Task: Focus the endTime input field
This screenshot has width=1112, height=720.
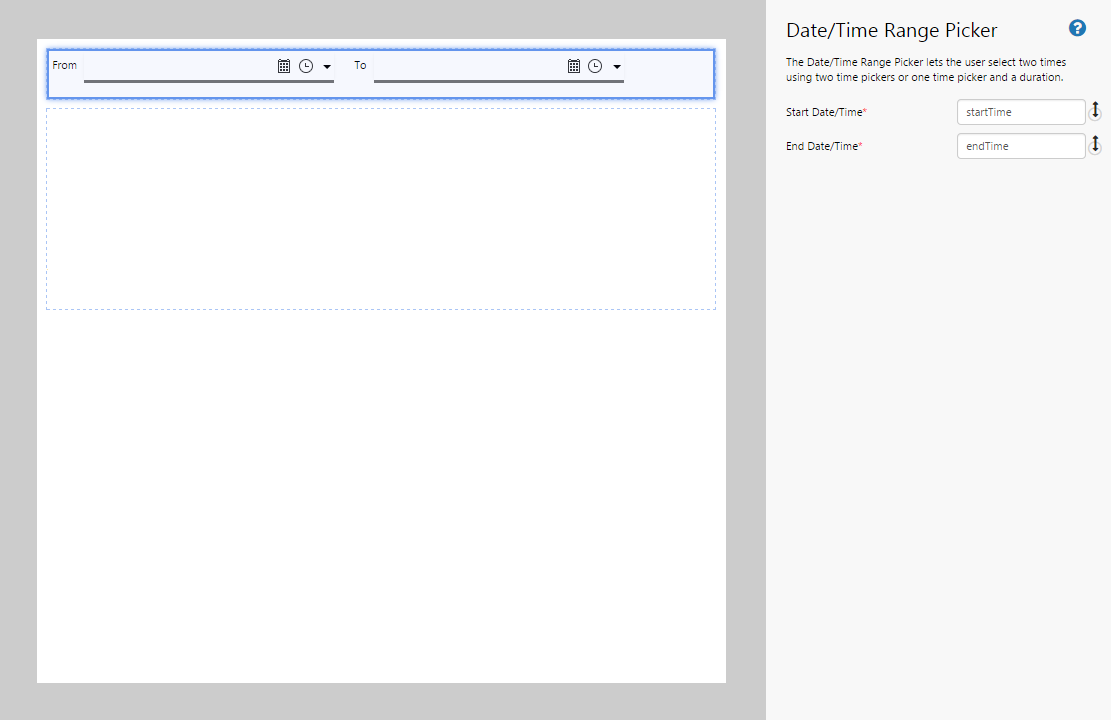Action: pos(1020,146)
